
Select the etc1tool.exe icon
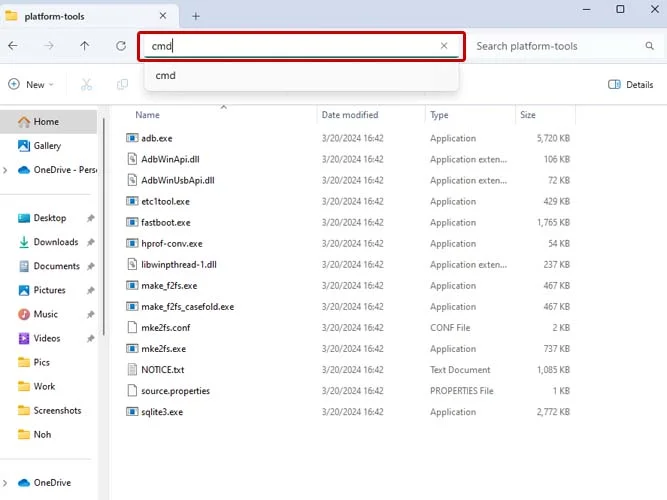[132, 201]
